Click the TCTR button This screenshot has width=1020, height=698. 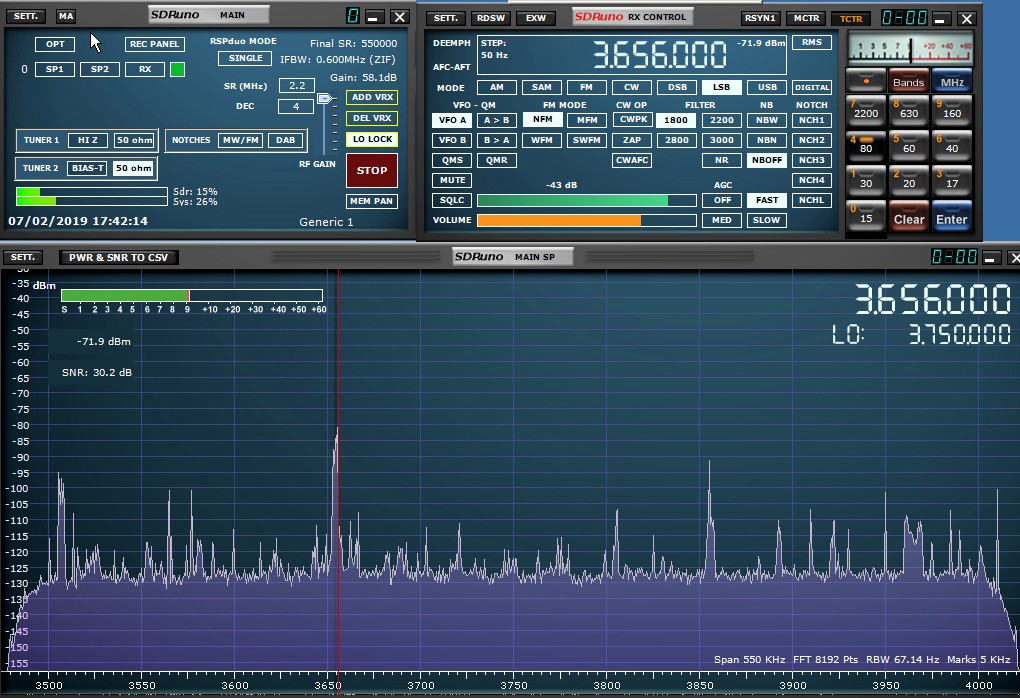click(851, 18)
